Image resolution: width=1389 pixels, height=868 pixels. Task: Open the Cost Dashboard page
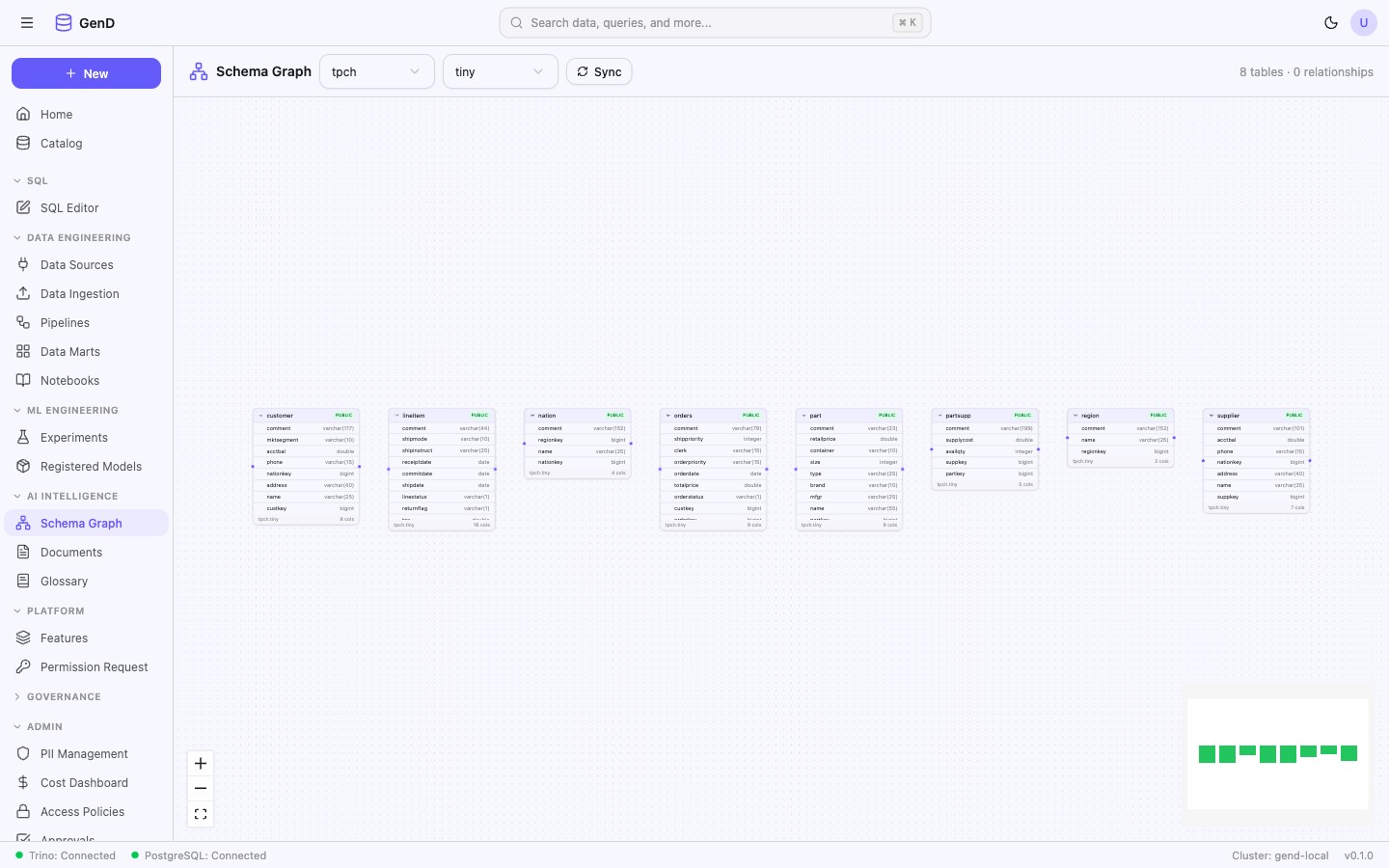[x=84, y=783]
